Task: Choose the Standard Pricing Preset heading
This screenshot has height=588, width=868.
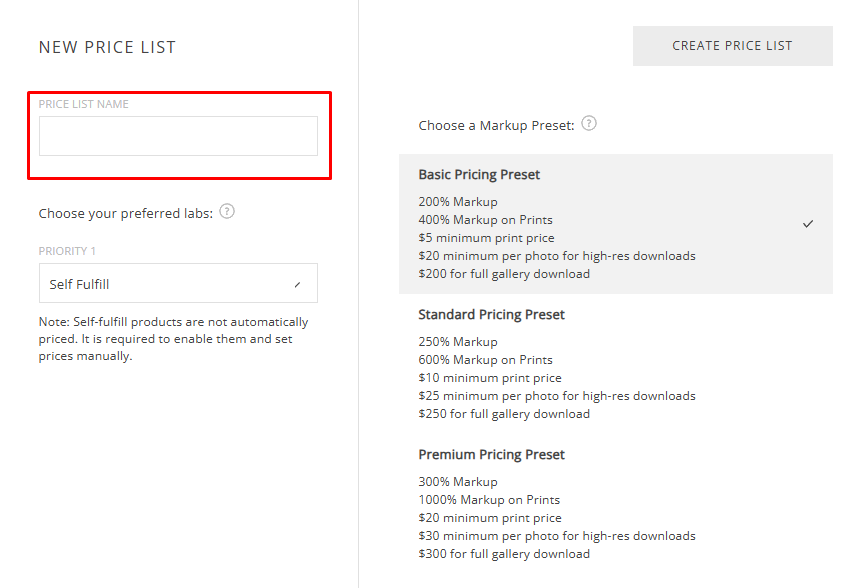Action: point(491,315)
